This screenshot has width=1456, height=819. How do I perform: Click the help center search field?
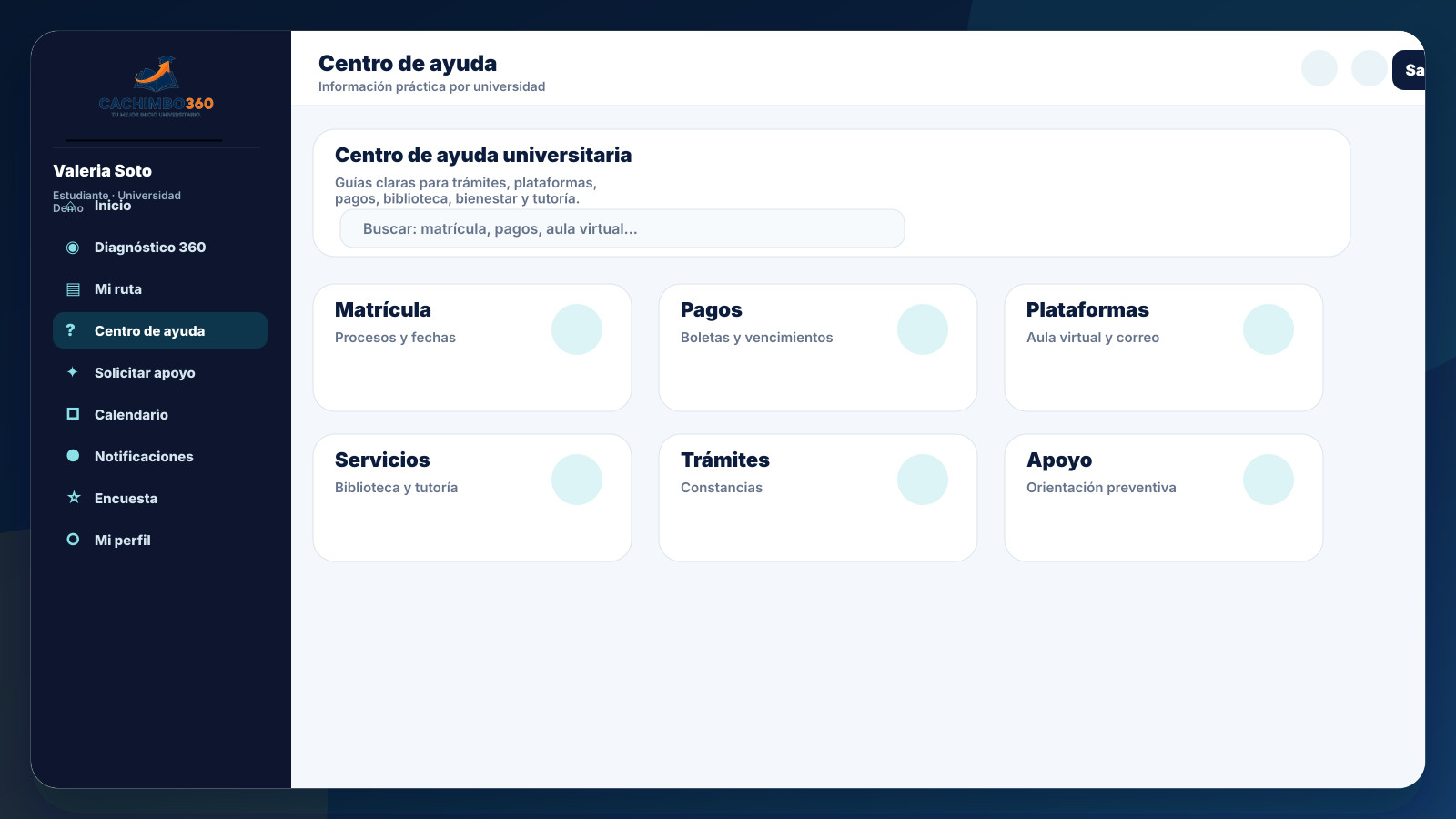tap(622, 228)
